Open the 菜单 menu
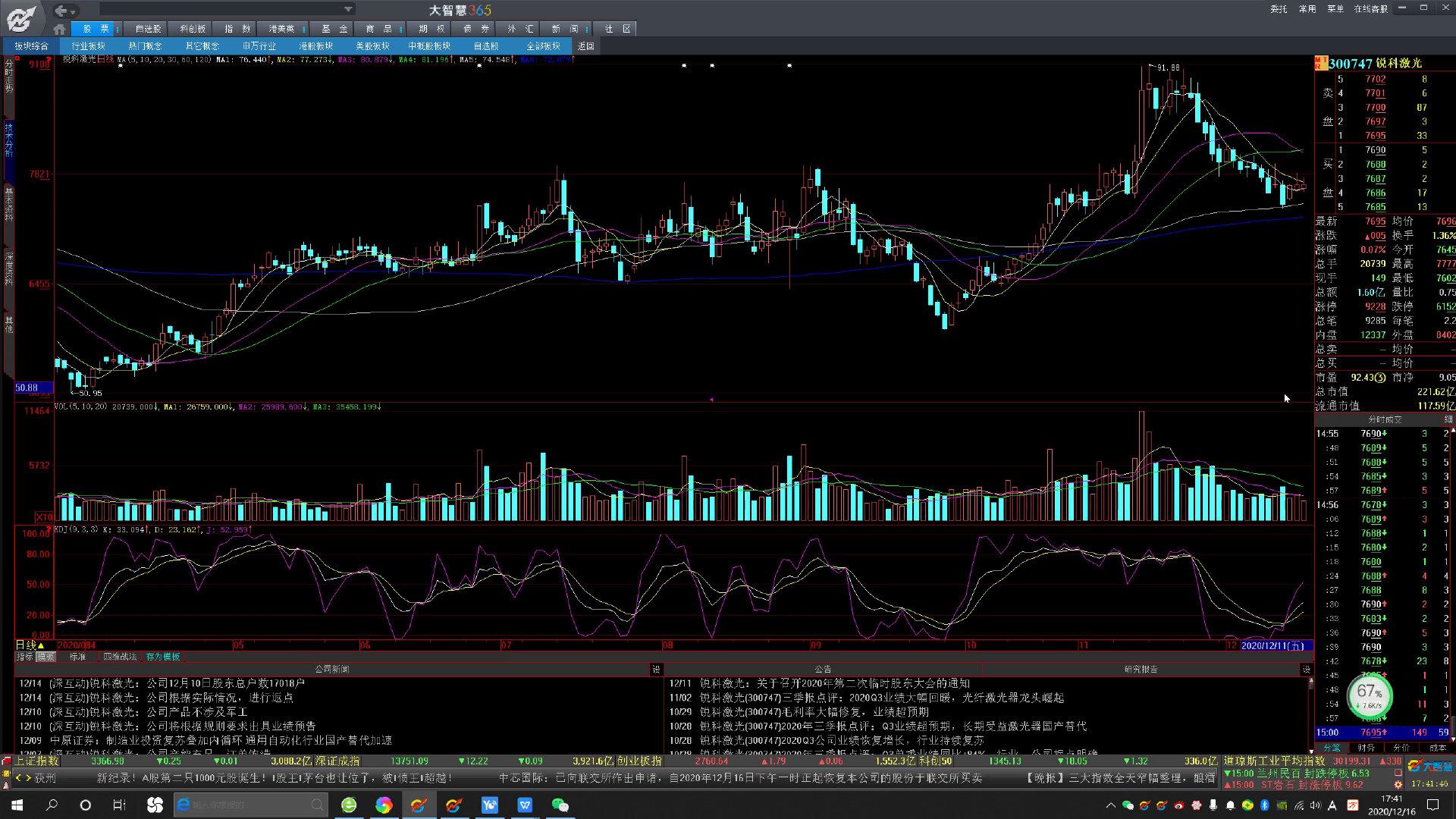 click(1335, 9)
